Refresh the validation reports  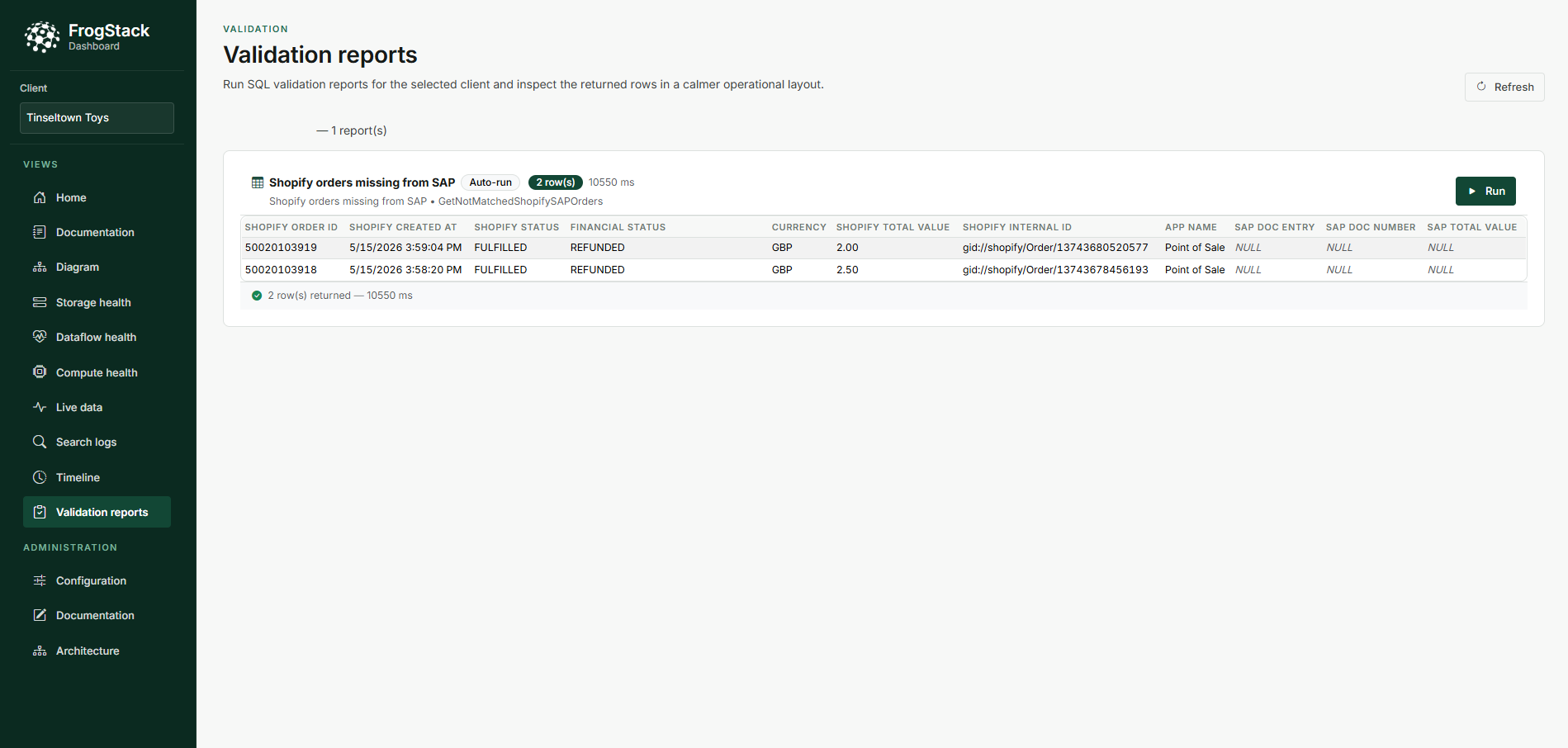pos(1504,87)
